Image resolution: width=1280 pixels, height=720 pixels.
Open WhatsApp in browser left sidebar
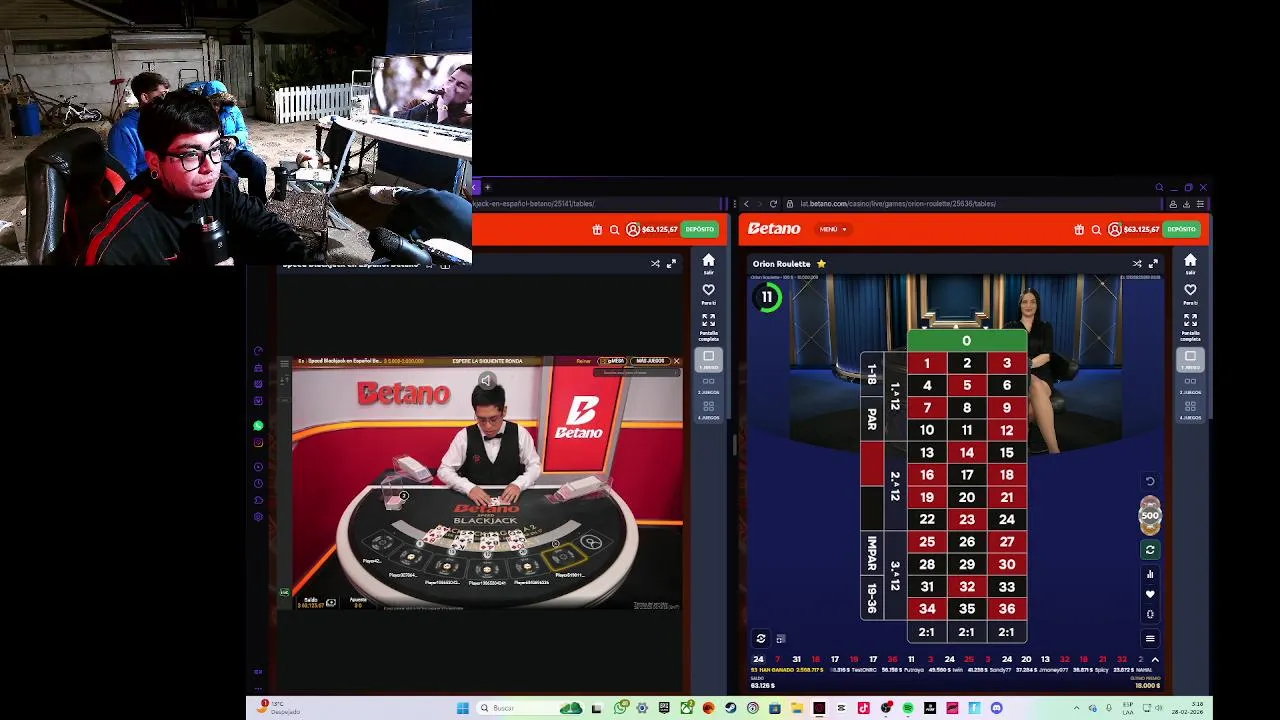point(258,426)
